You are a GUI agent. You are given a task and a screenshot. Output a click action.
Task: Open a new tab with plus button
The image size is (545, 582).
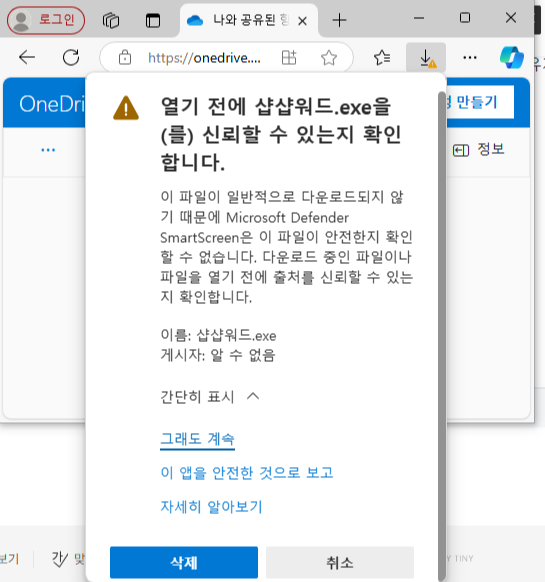(339, 20)
